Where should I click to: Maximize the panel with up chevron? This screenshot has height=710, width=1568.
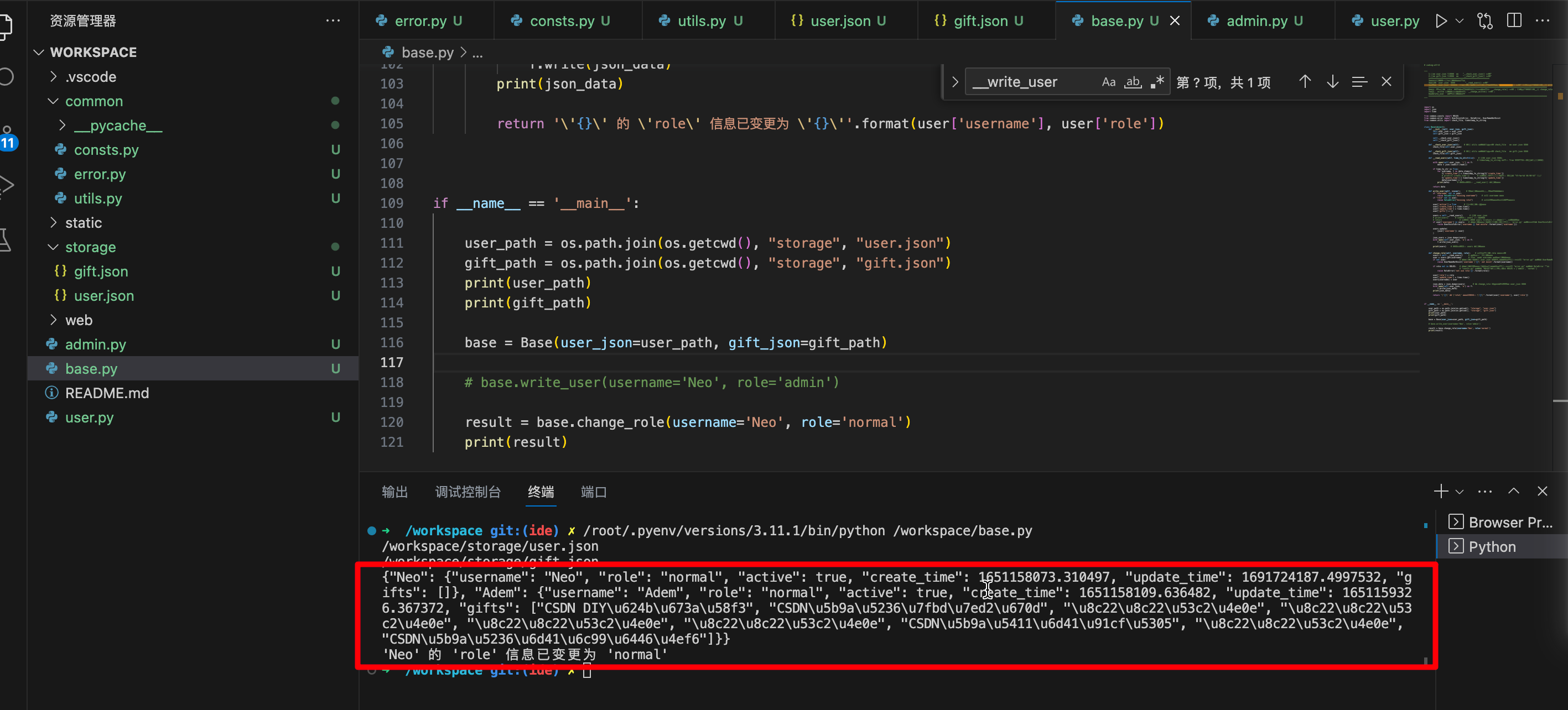[x=1513, y=491]
